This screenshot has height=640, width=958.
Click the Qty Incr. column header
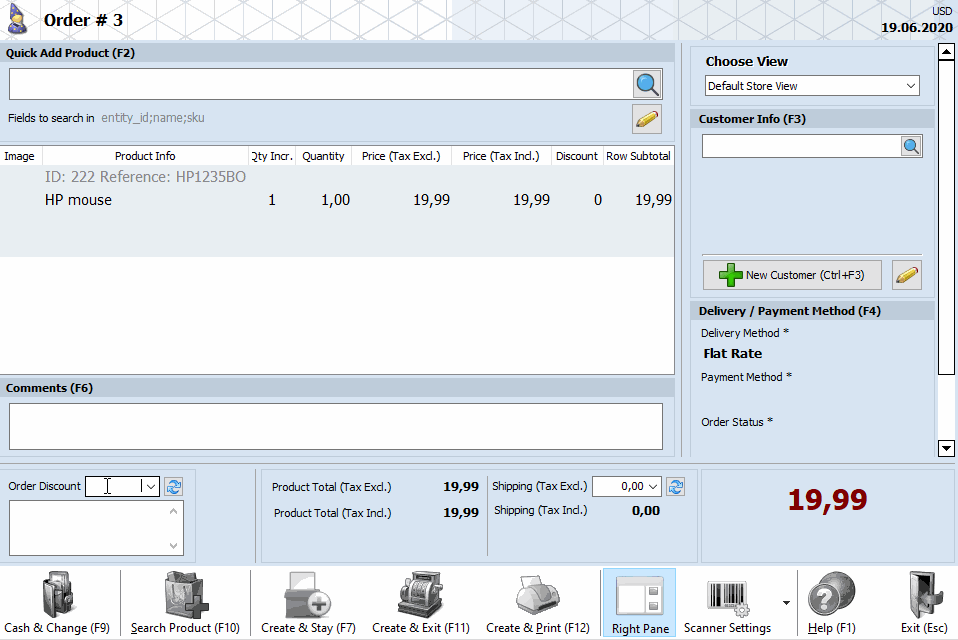272,156
